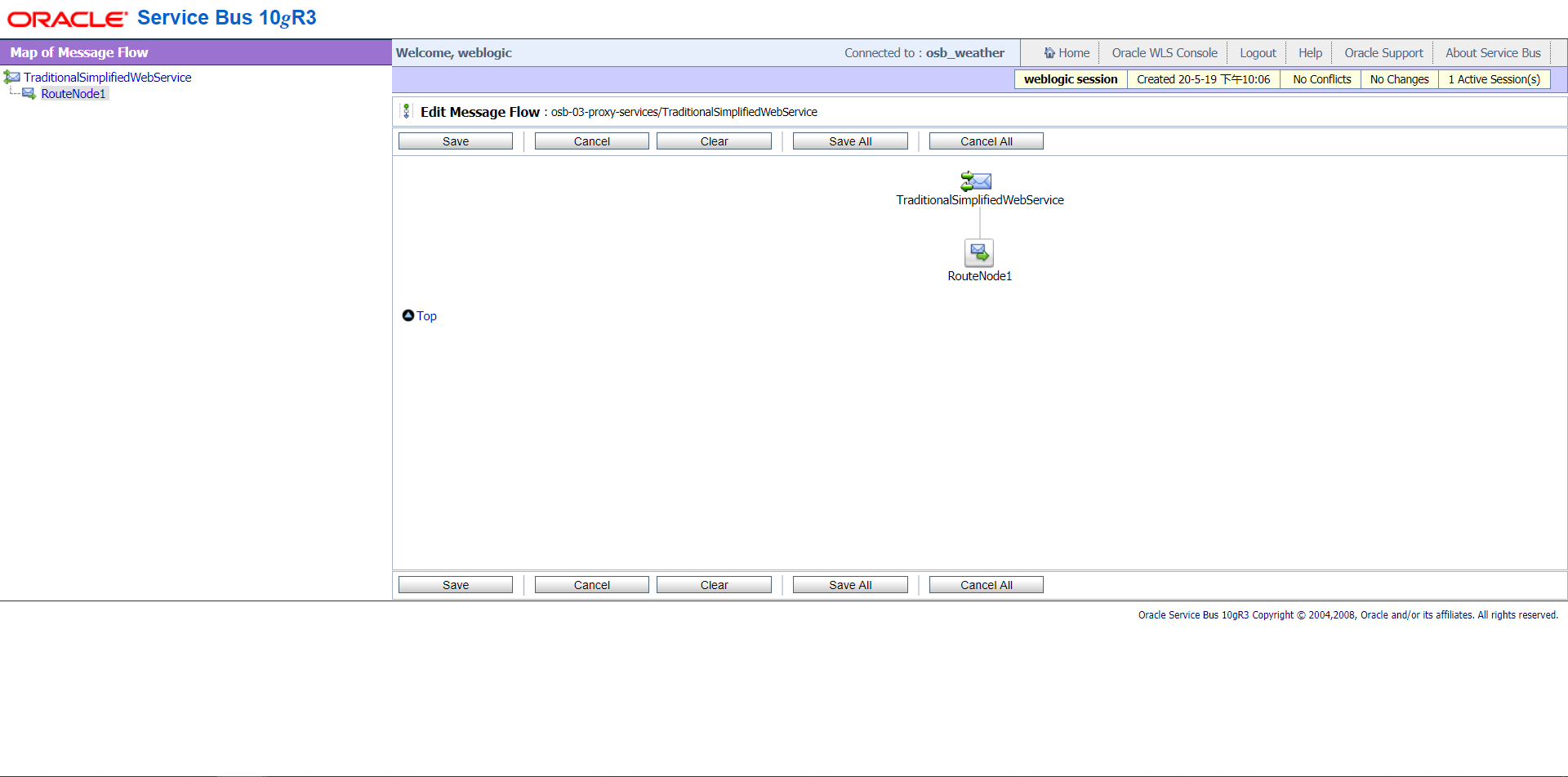Click 1 Active Session(s) status
The height and width of the screenshot is (777, 1568).
pyautogui.click(x=1494, y=79)
